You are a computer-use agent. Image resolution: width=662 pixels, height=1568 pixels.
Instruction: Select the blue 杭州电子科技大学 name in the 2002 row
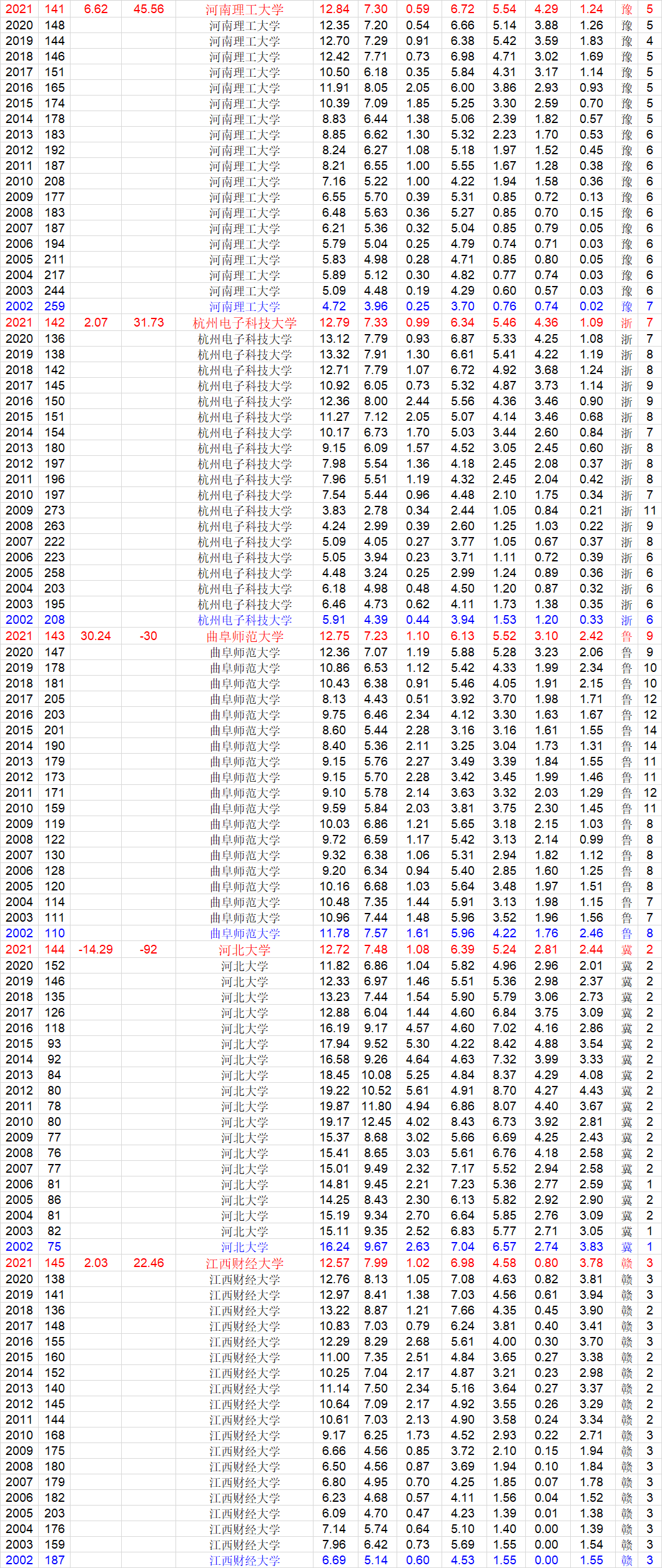244,620
